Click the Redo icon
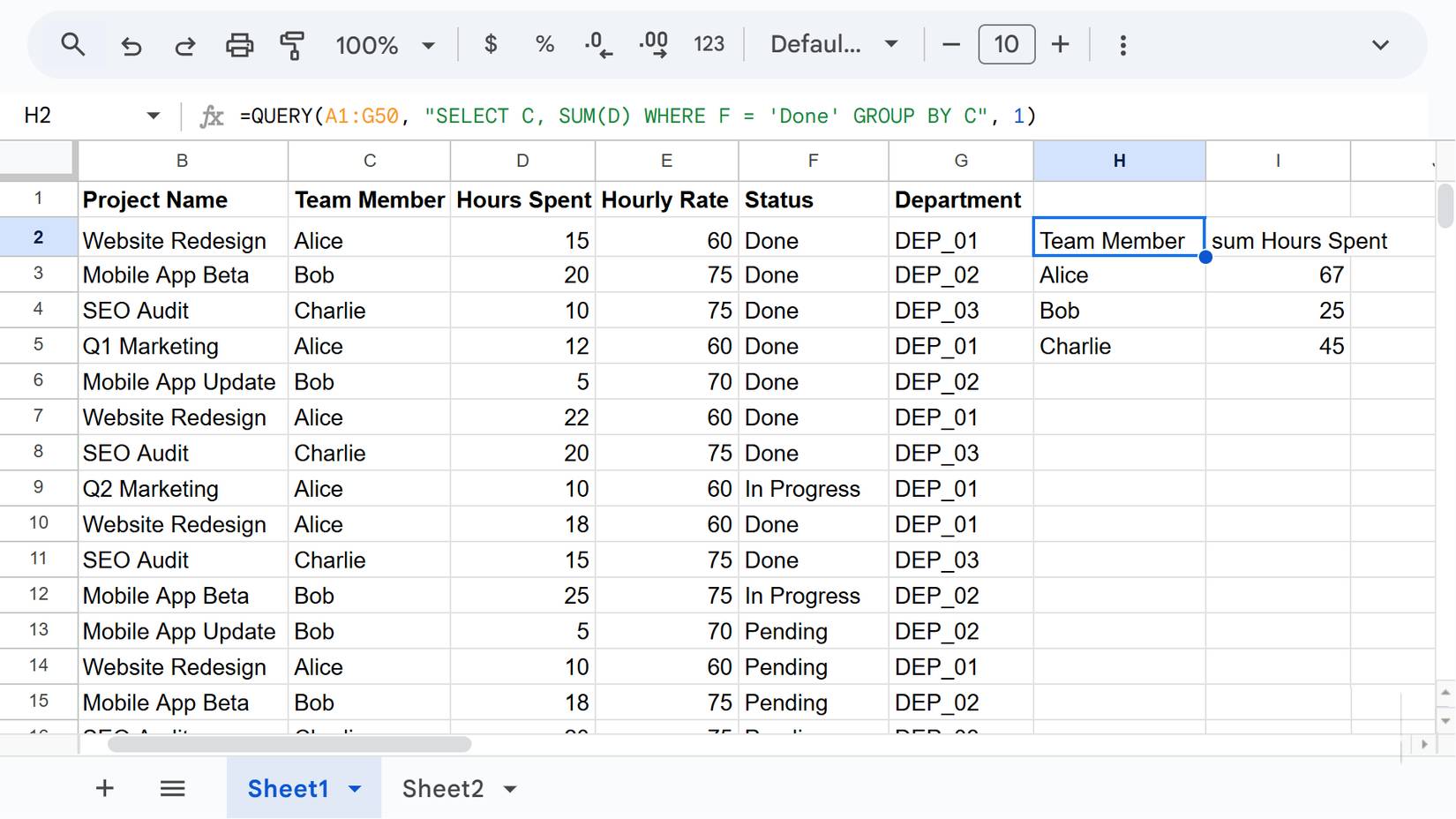 185,44
